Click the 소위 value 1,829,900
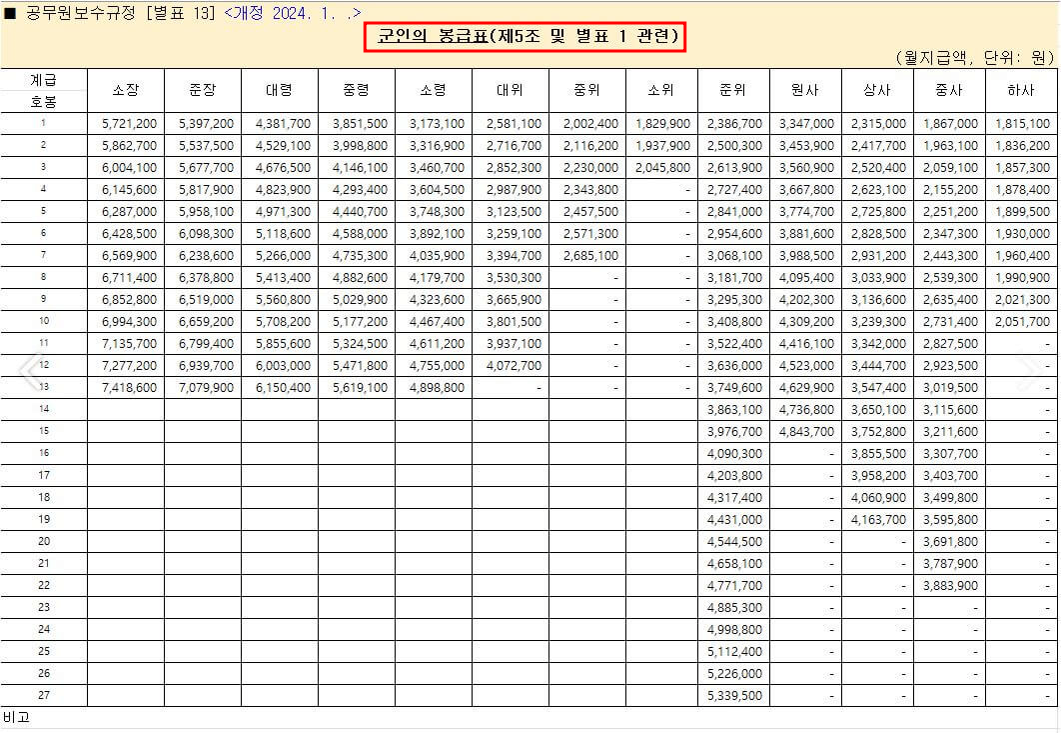This screenshot has height=733, width=1061. pos(662,124)
